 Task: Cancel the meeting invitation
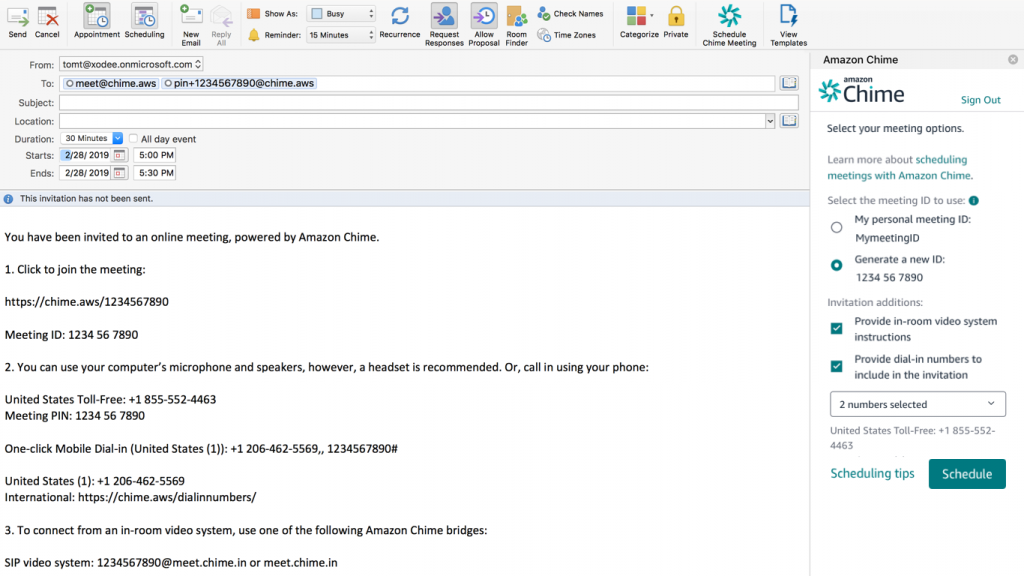click(x=47, y=22)
